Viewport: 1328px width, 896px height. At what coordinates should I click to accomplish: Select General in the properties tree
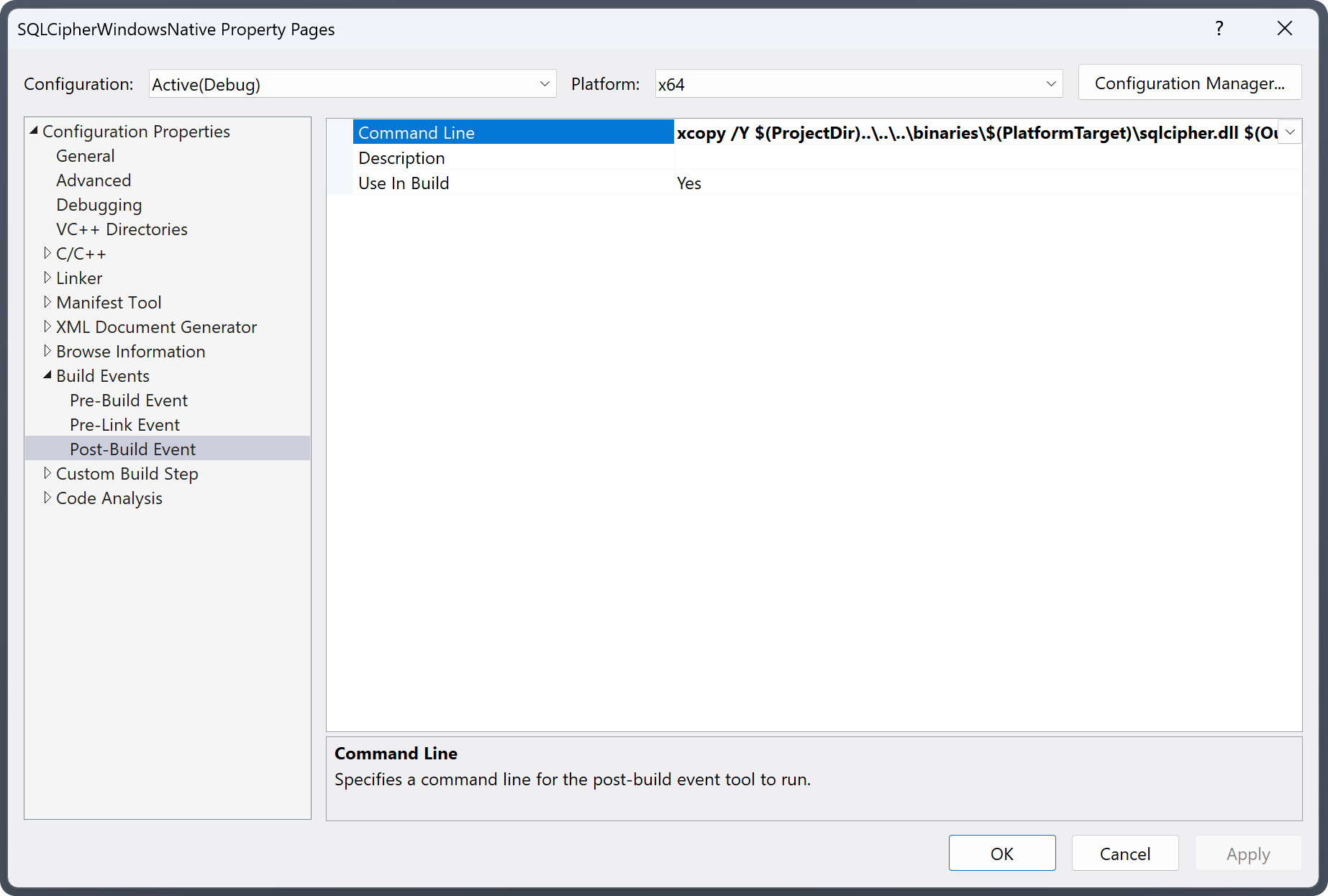(x=86, y=156)
